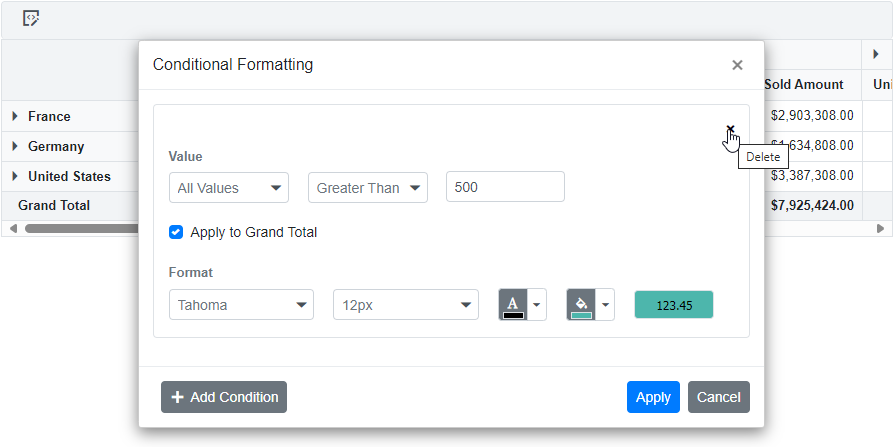Click the value input field containing 500

(505, 187)
